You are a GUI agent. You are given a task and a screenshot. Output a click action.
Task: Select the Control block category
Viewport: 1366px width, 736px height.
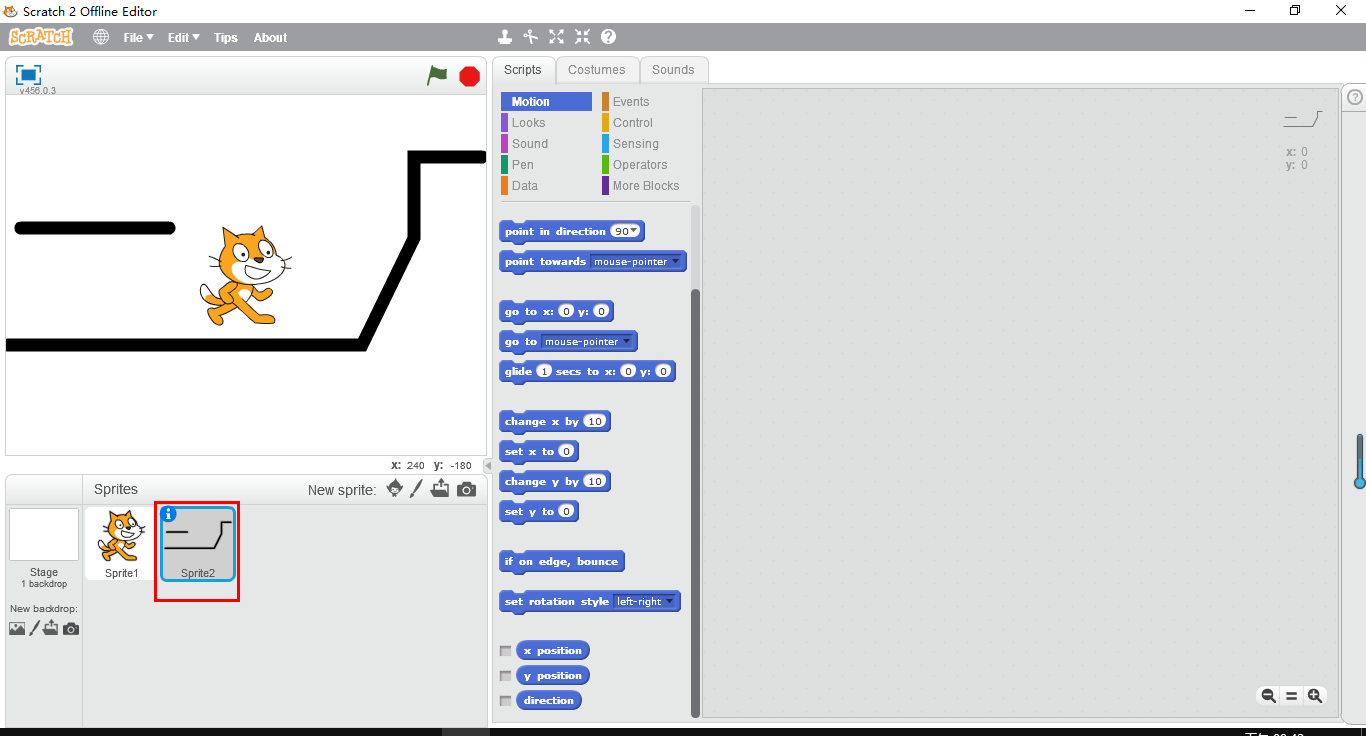(x=646, y=123)
